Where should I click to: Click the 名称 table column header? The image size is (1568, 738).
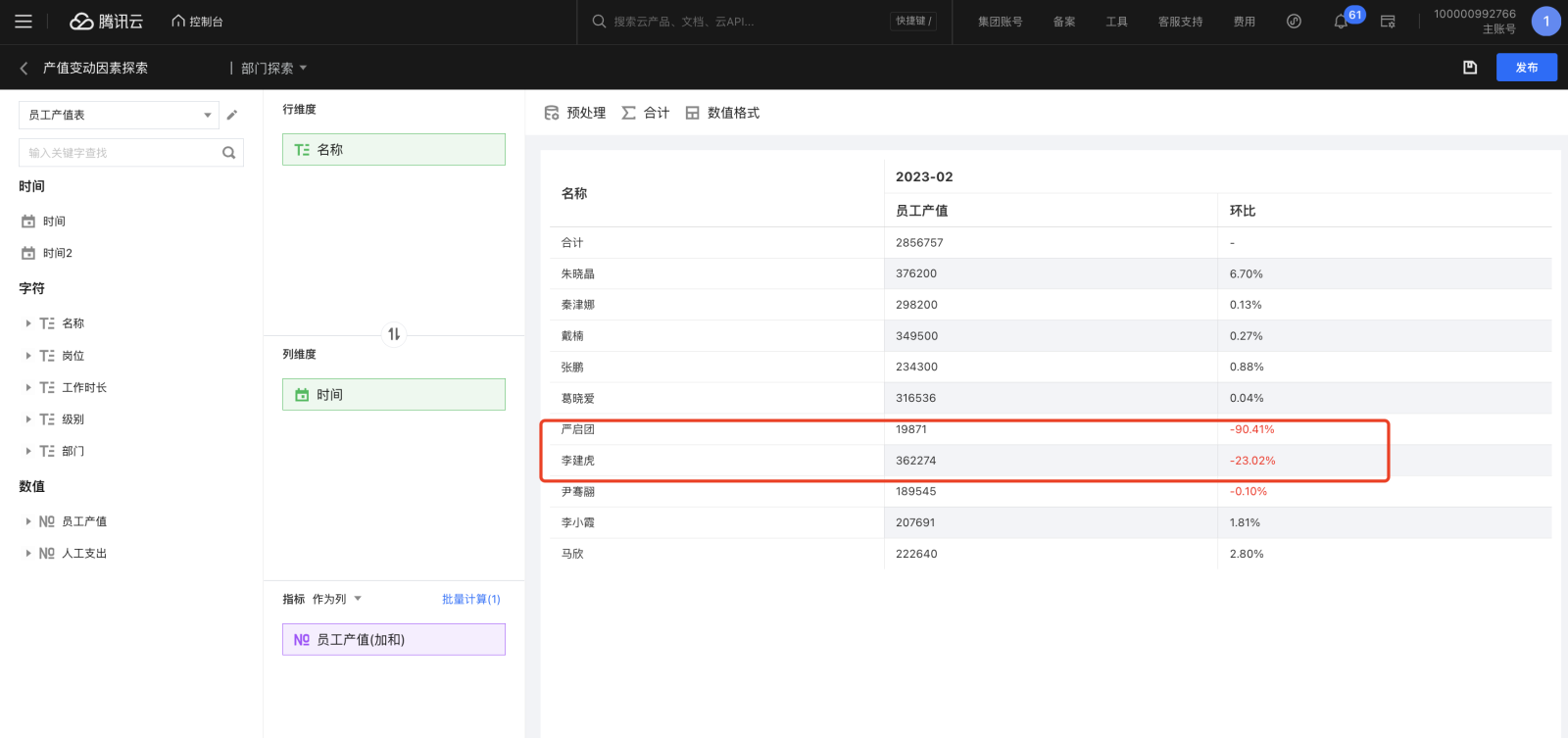(574, 193)
